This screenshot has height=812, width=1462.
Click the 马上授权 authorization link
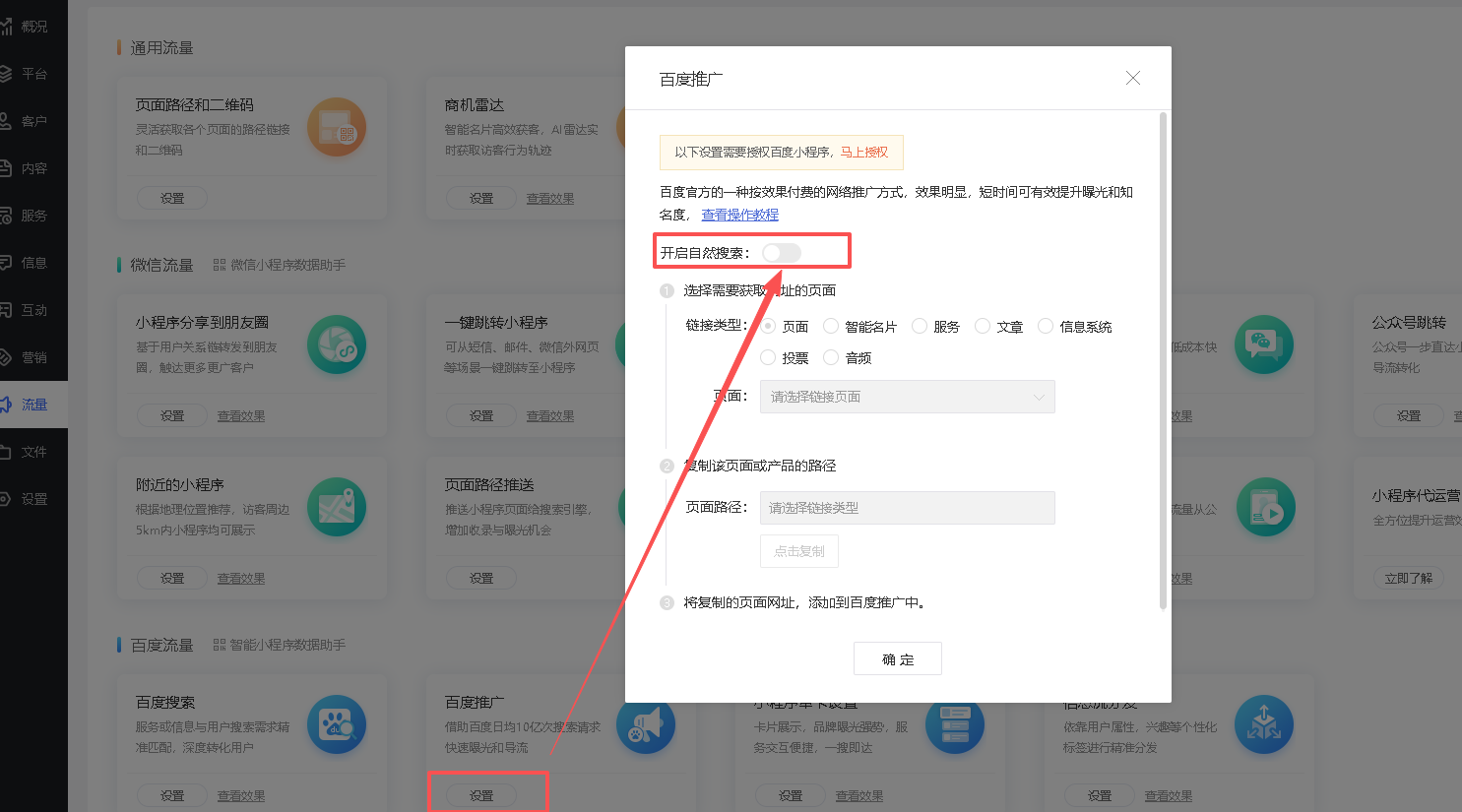(x=864, y=153)
